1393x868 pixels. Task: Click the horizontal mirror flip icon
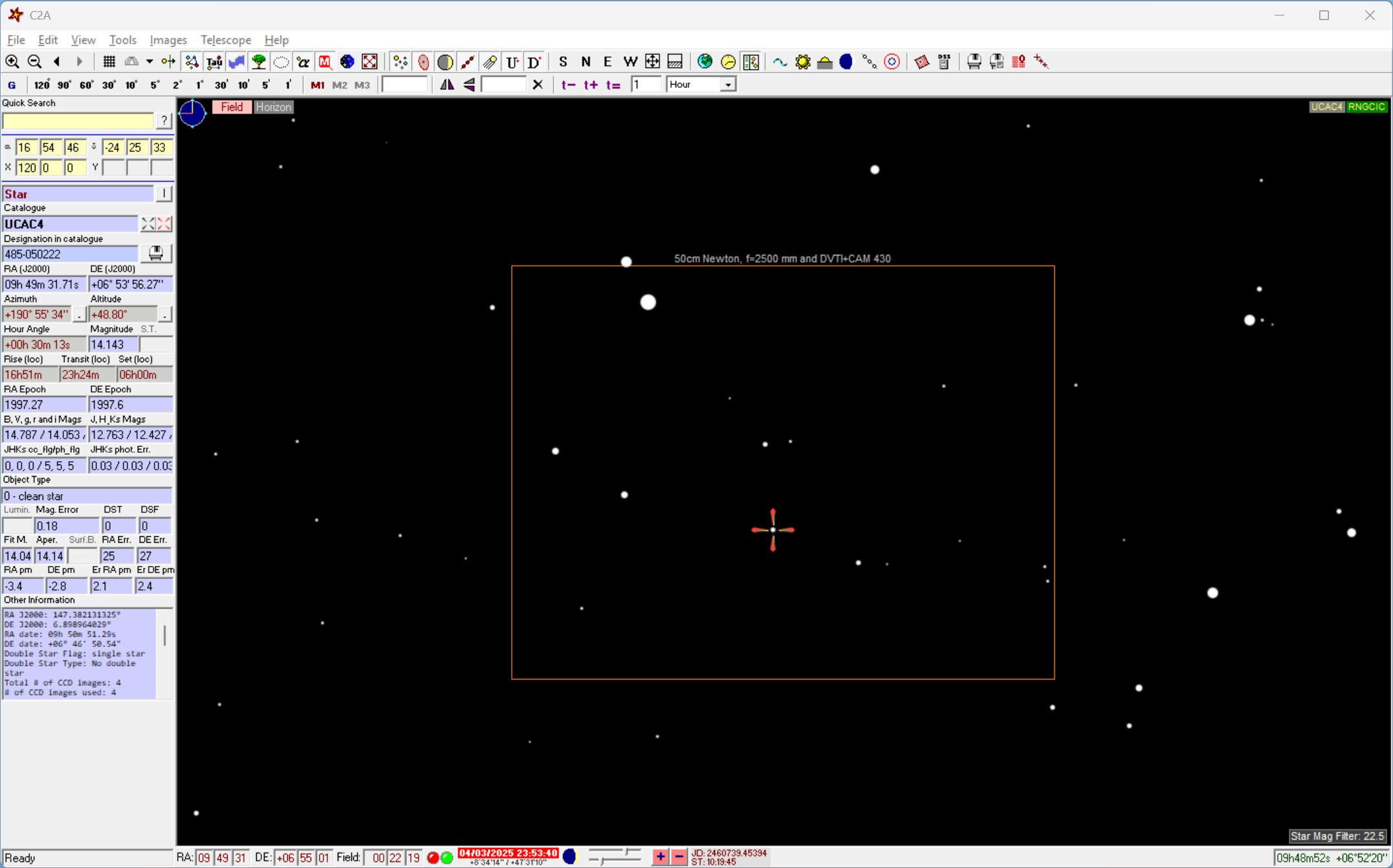[x=447, y=85]
